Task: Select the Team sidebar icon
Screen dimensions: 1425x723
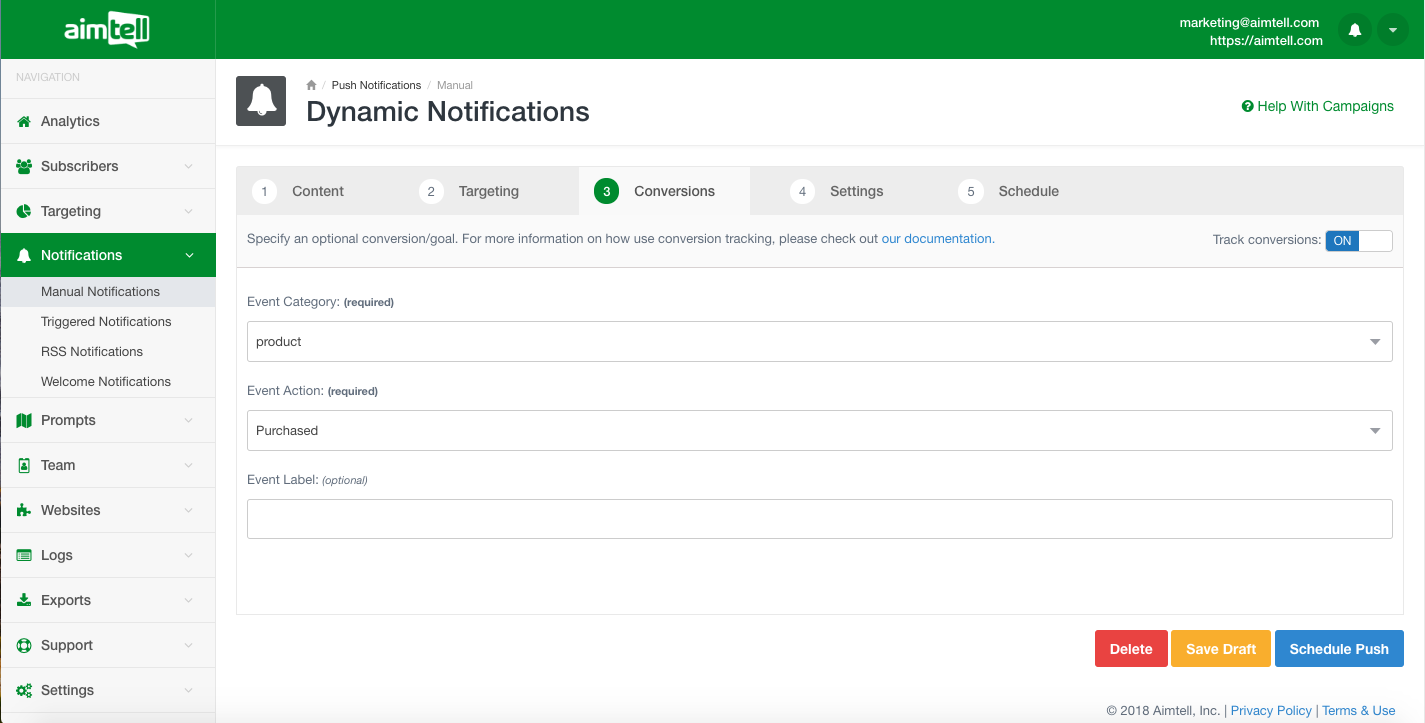Action: click(22, 465)
